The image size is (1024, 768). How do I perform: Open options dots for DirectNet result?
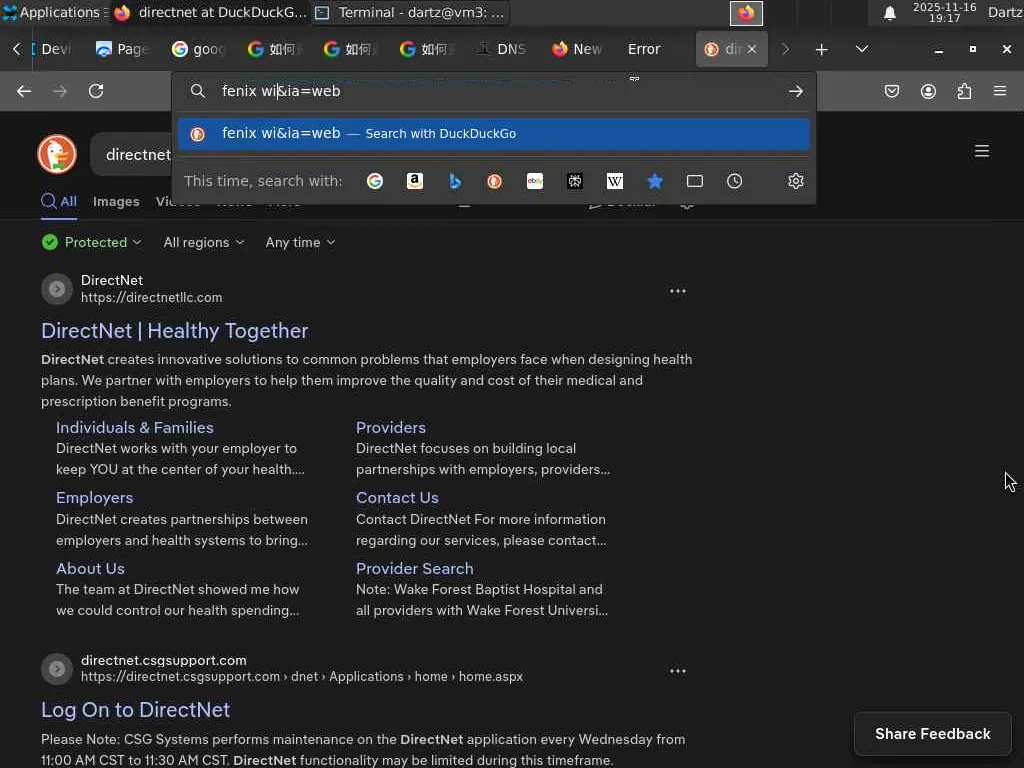pos(678,291)
